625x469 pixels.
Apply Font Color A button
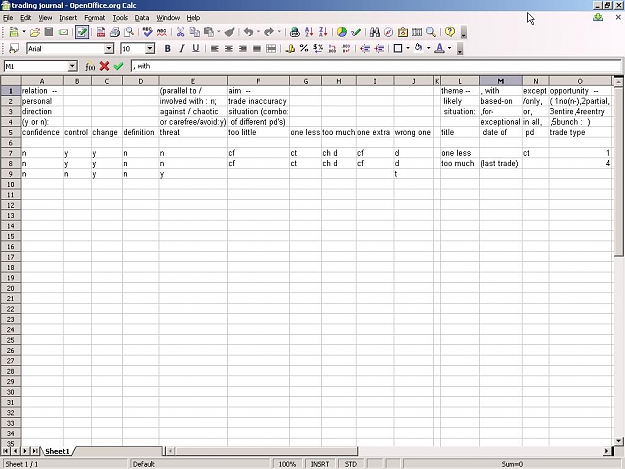(x=439, y=49)
